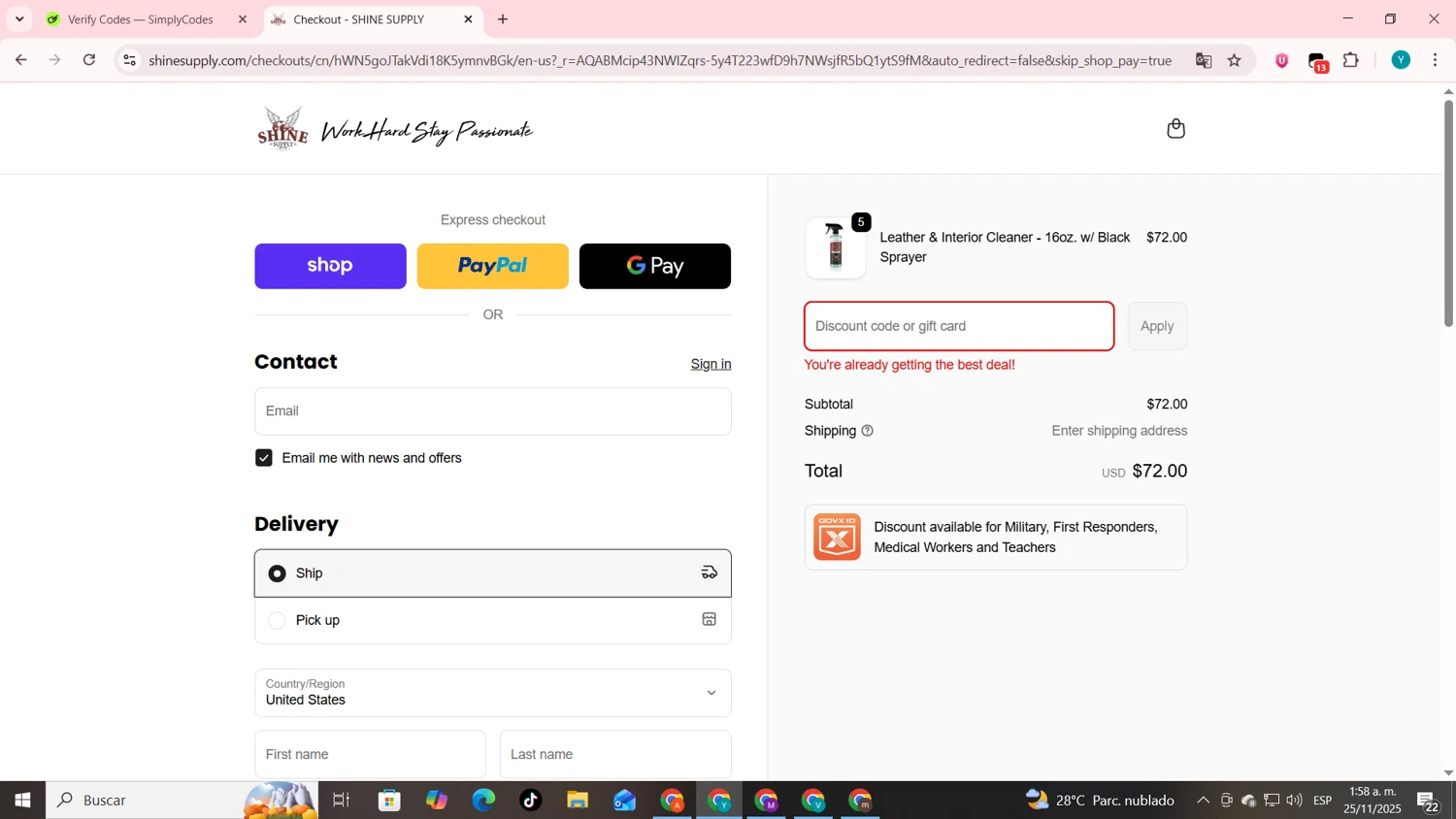Open the ESP language indicator

1322,801
